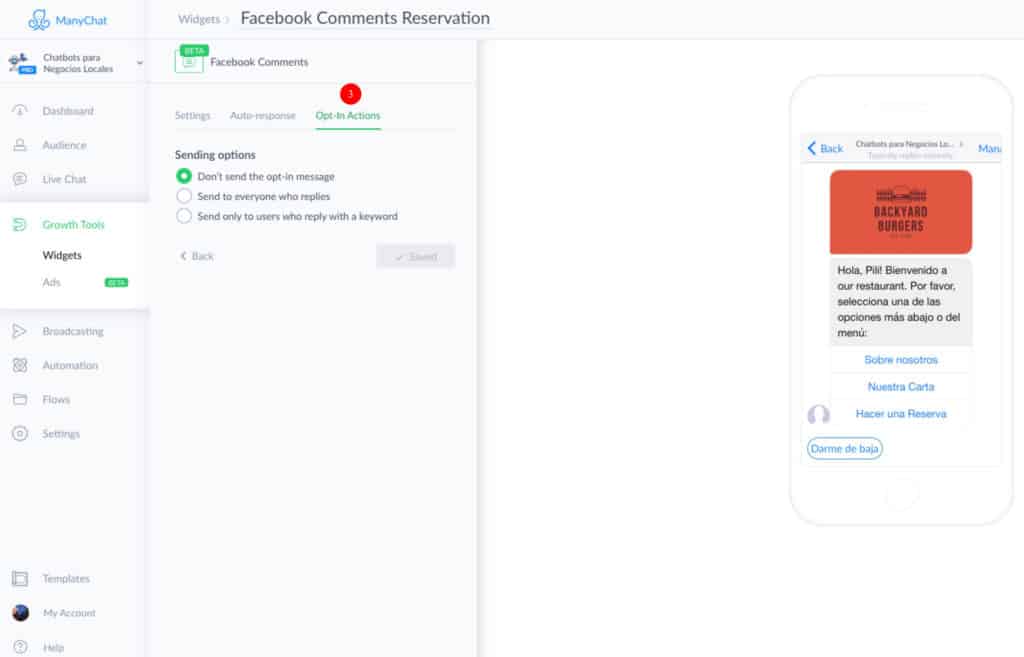Image resolution: width=1024 pixels, height=657 pixels.
Task: Open Live Chat via its bubble icon
Action: 20,179
